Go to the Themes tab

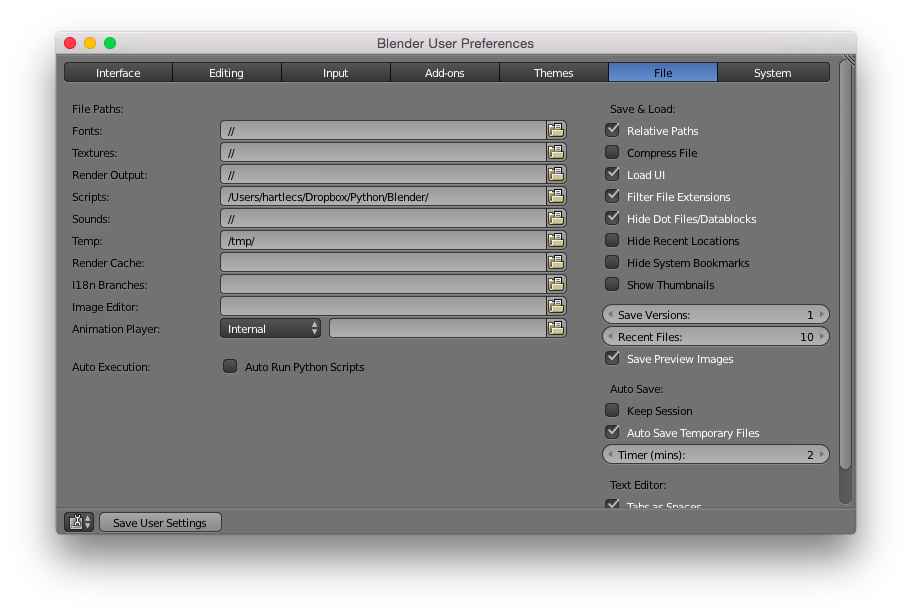554,73
